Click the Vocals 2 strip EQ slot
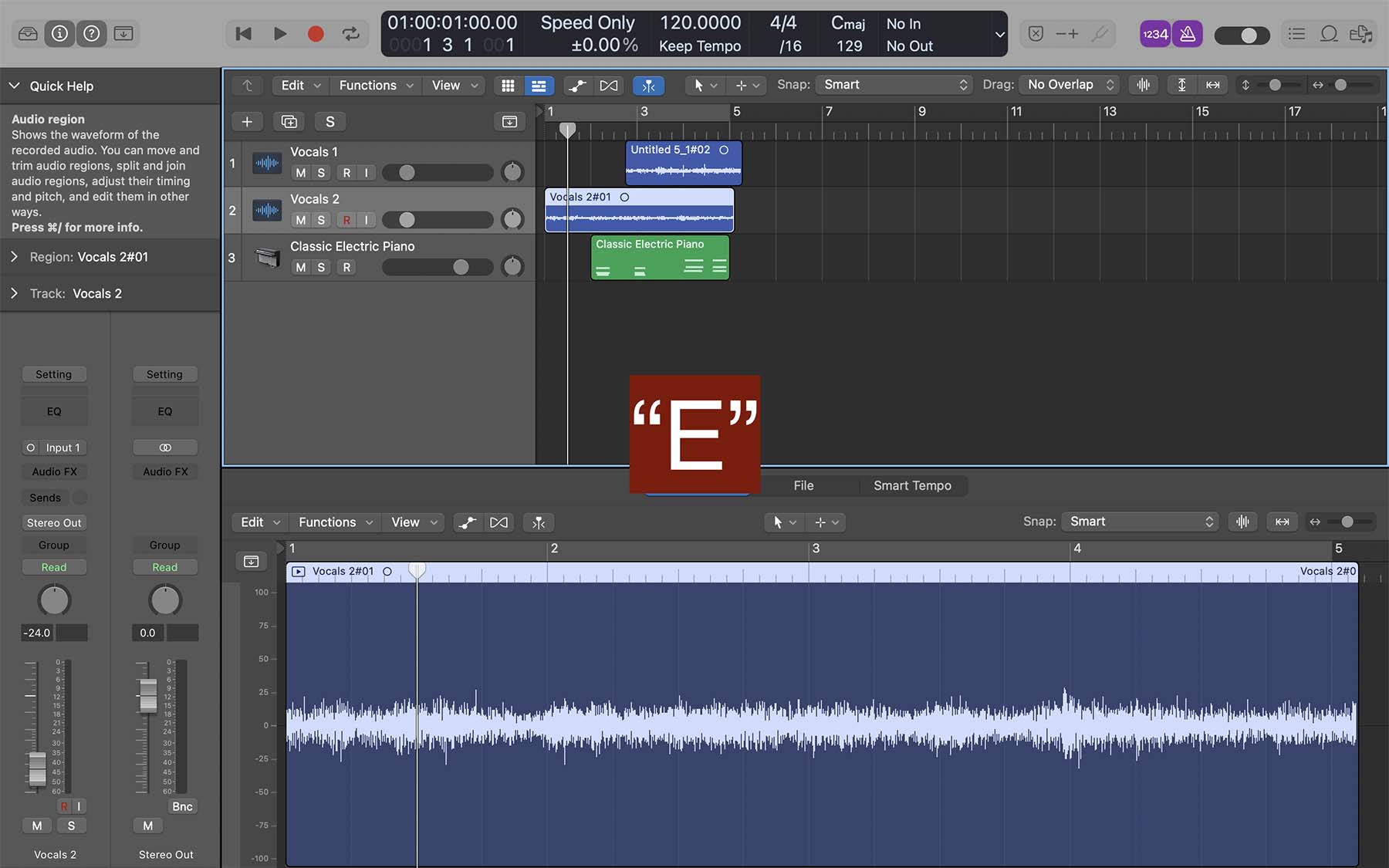Viewport: 1389px width, 868px height. (x=53, y=411)
